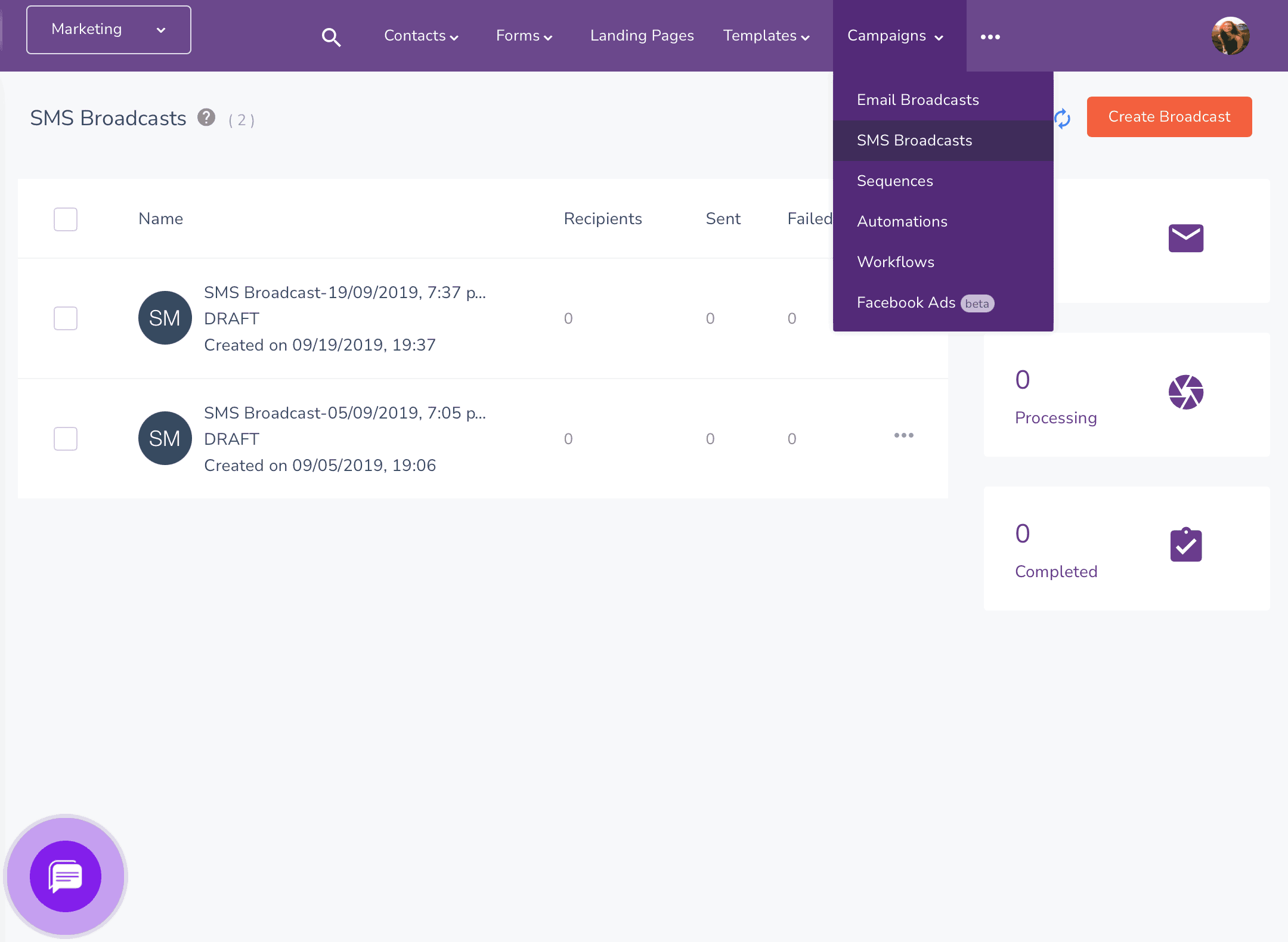Select Sequences from Campaigns menu
This screenshot has width=1288, height=942.
click(x=894, y=181)
